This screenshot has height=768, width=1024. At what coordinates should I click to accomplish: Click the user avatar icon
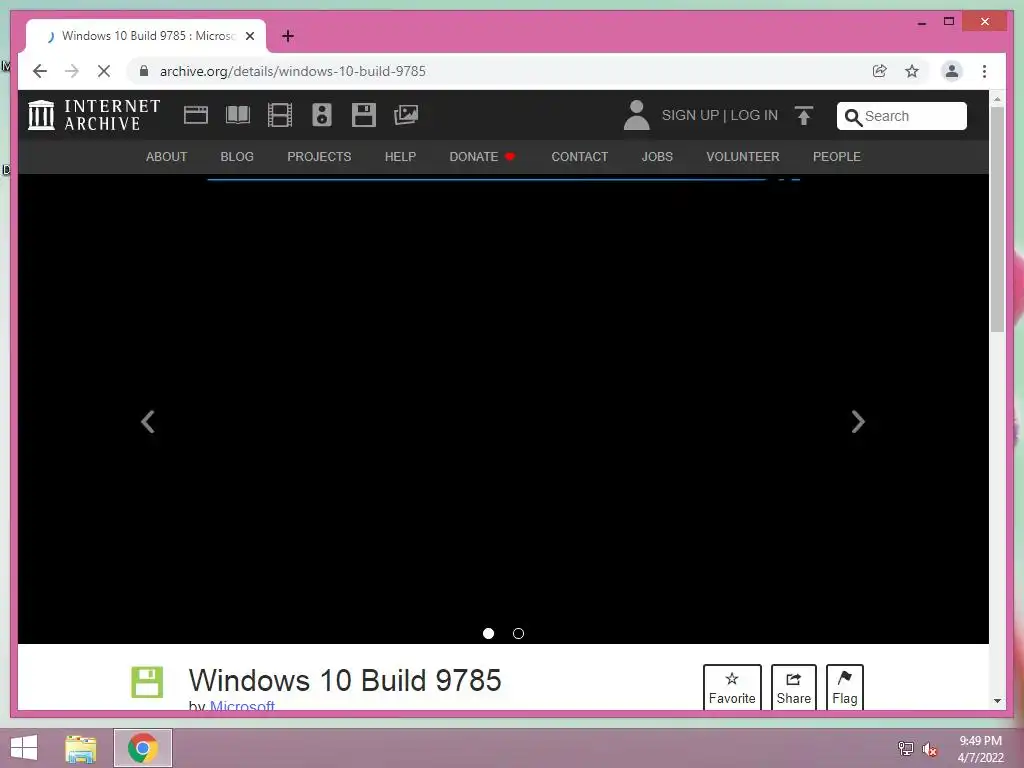pyautogui.click(x=636, y=116)
